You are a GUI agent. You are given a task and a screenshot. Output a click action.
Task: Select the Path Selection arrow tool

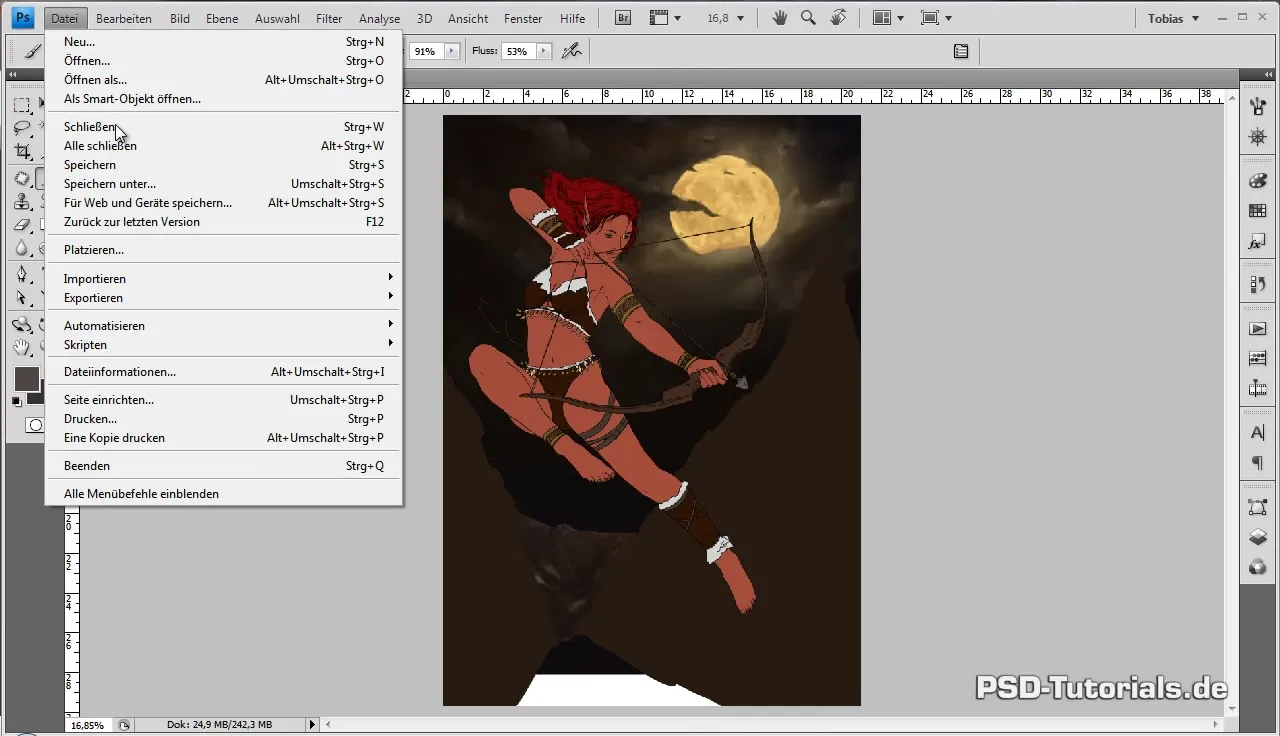coord(22,298)
